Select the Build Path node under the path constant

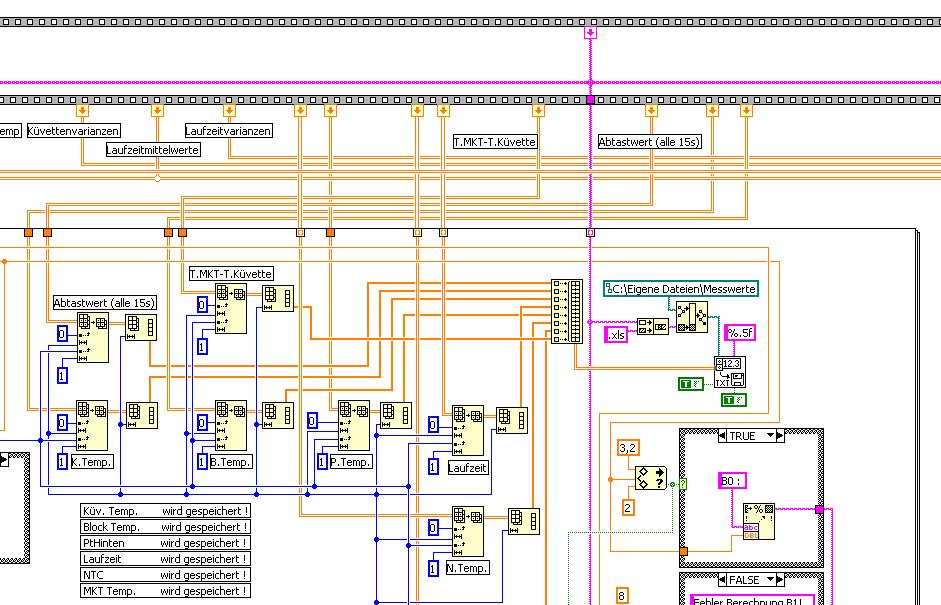pos(692,317)
